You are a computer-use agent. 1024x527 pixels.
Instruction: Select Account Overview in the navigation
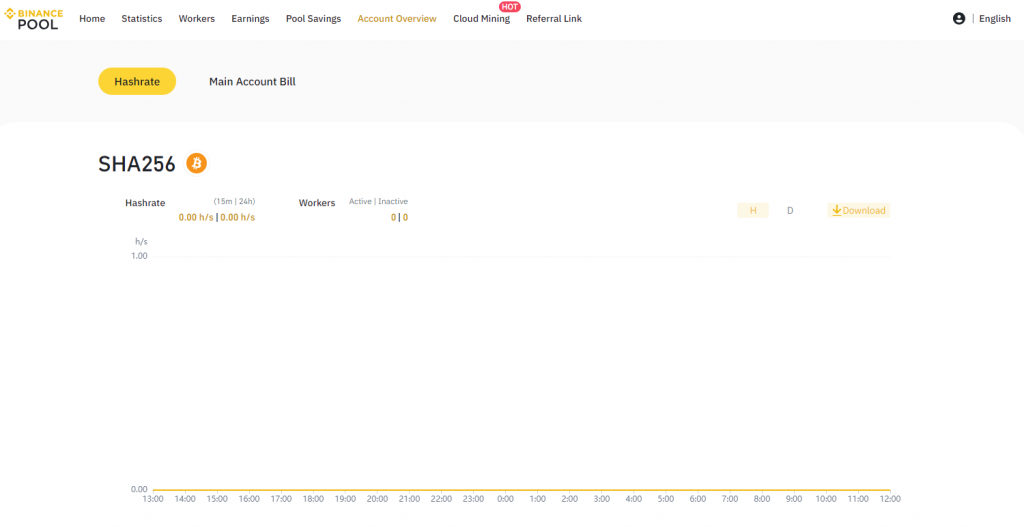click(x=397, y=19)
